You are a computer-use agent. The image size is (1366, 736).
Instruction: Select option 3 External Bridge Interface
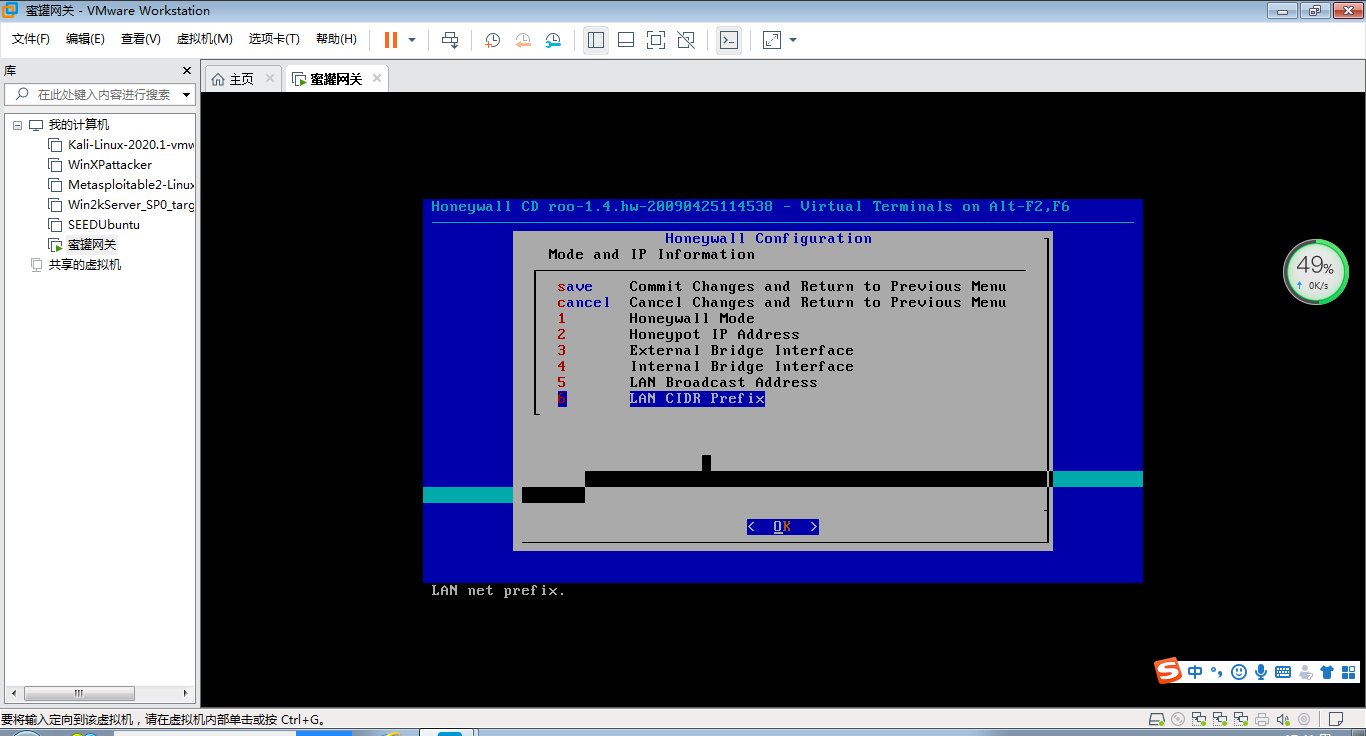point(706,351)
